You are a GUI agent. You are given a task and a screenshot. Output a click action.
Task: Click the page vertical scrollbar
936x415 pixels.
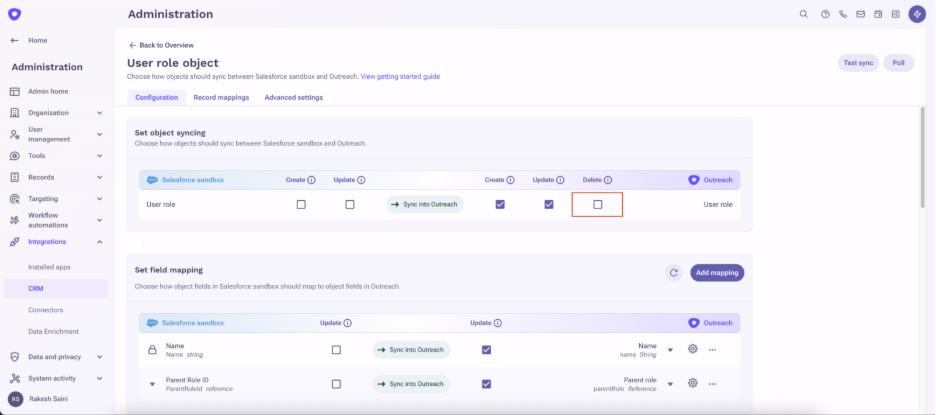tap(923, 156)
